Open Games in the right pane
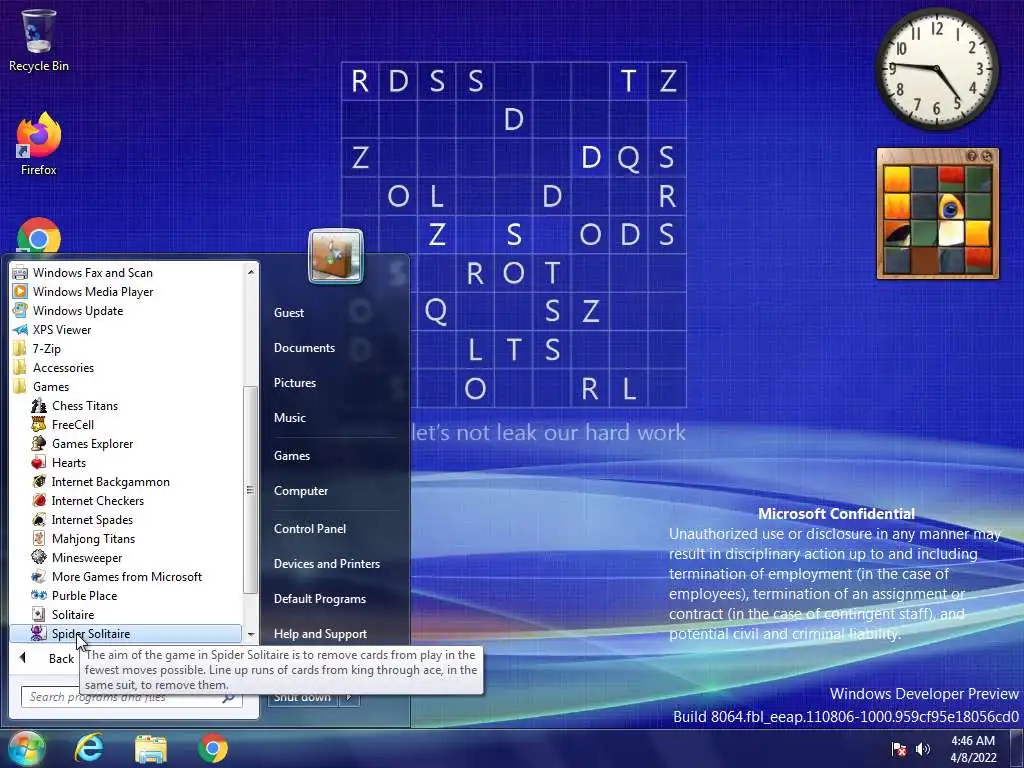 (292, 456)
